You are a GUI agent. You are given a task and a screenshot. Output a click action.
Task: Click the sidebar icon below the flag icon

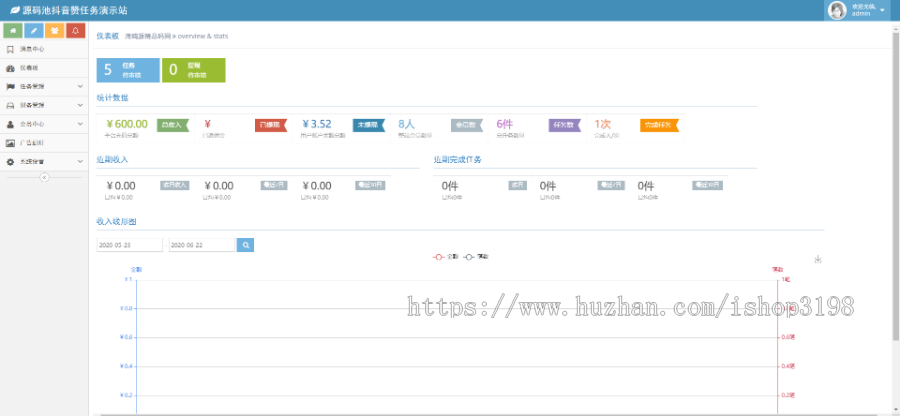10,106
